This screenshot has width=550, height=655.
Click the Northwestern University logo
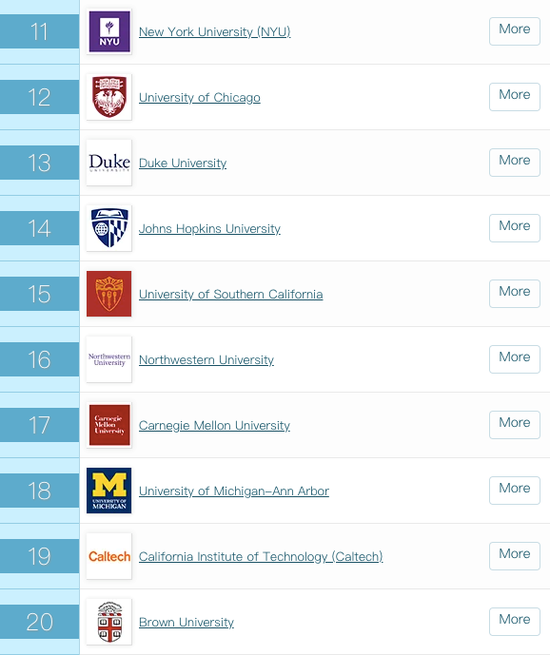pyautogui.click(x=109, y=359)
